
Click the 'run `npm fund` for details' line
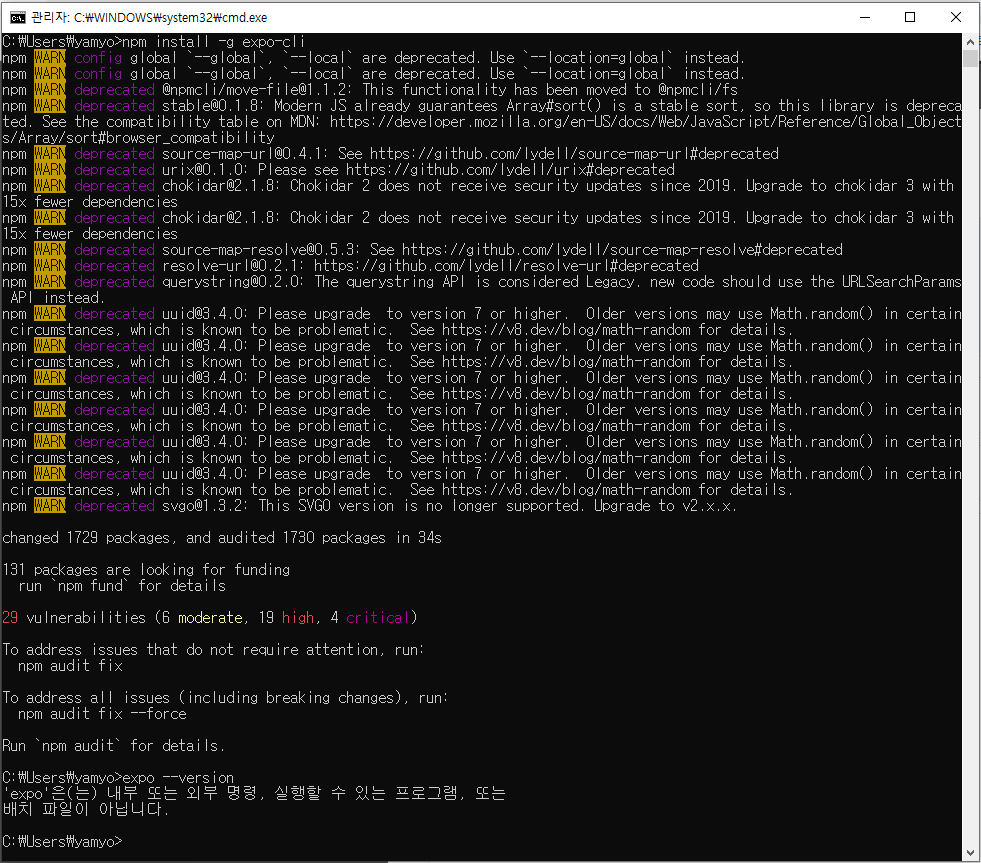click(x=122, y=586)
